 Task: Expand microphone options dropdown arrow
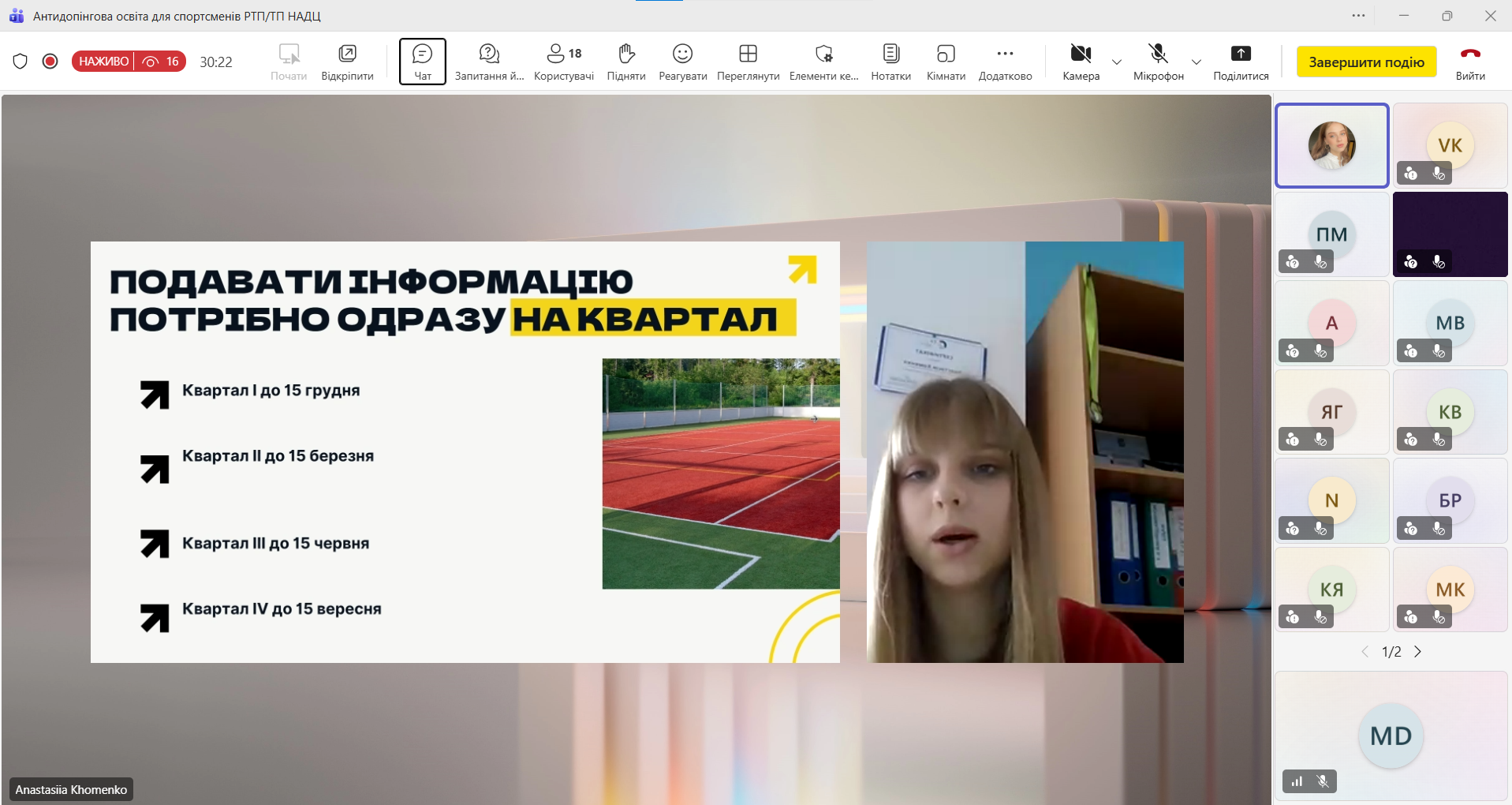pyautogui.click(x=1197, y=62)
